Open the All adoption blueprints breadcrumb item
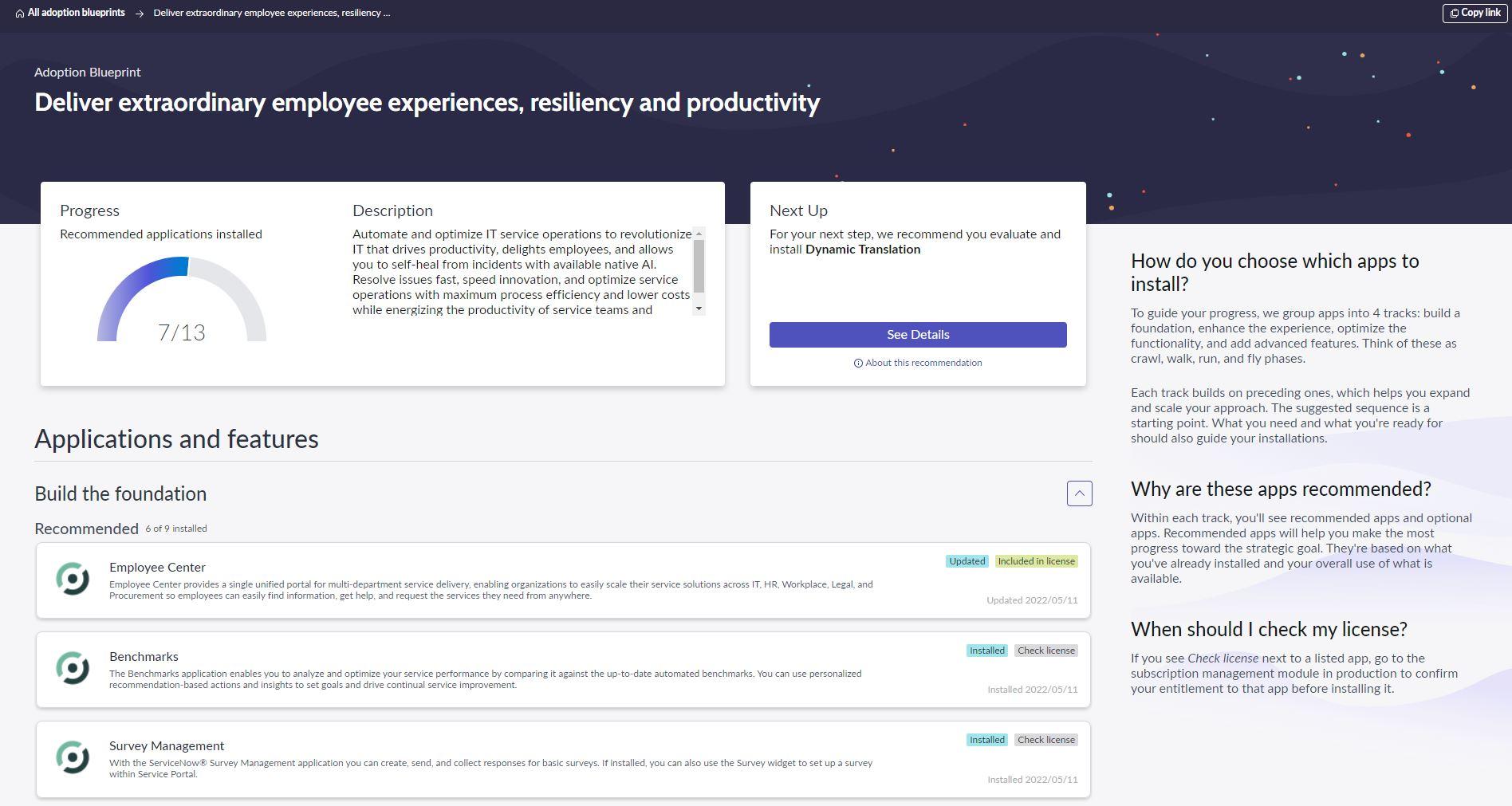The height and width of the screenshot is (806, 1512). click(x=76, y=12)
